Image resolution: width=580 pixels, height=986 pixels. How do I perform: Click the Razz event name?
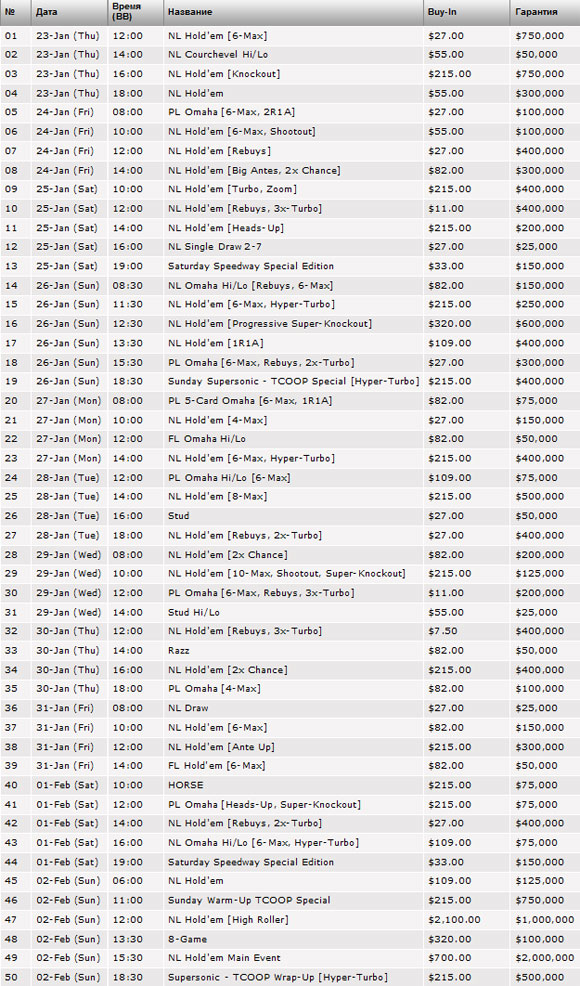[x=179, y=650]
